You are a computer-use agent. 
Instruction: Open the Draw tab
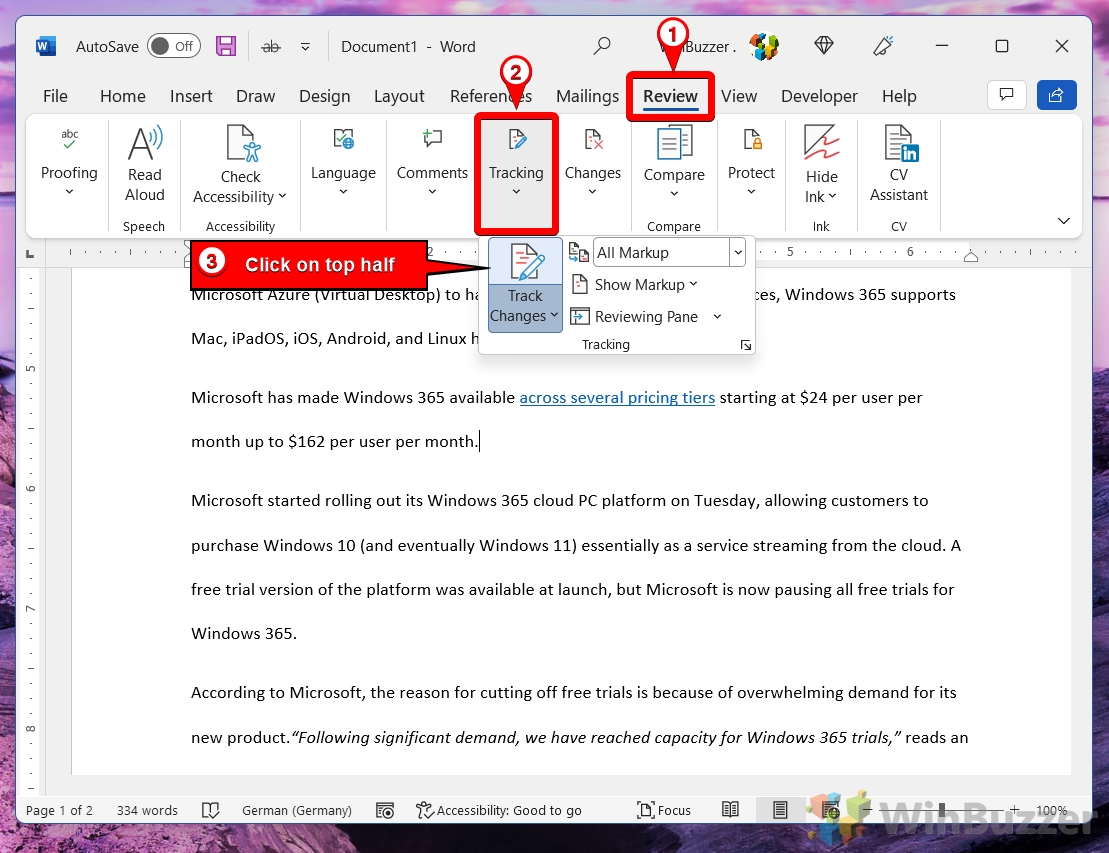(x=255, y=96)
